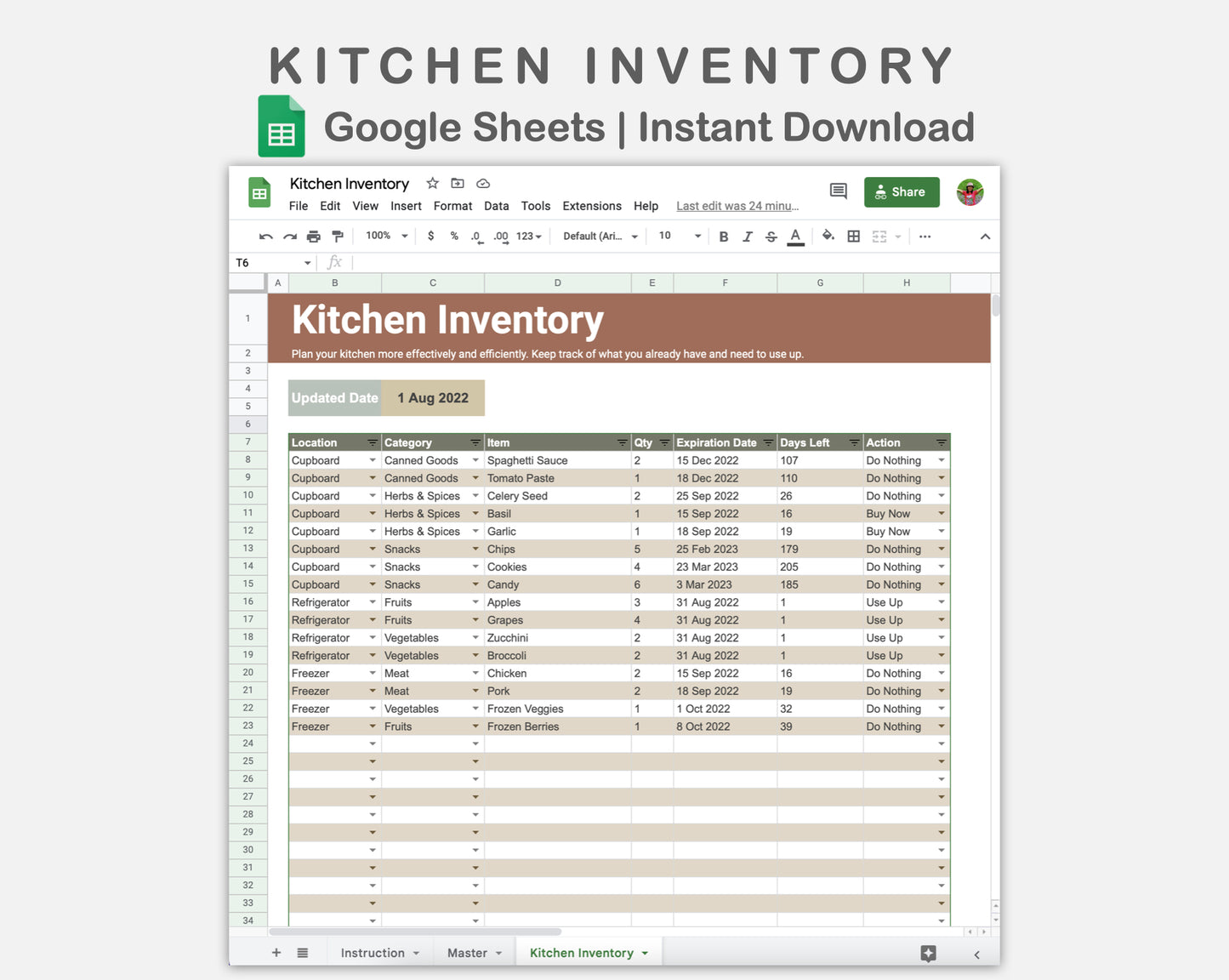Apply currency format with dollar sign icon
The height and width of the screenshot is (980, 1229).
tap(430, 236)
